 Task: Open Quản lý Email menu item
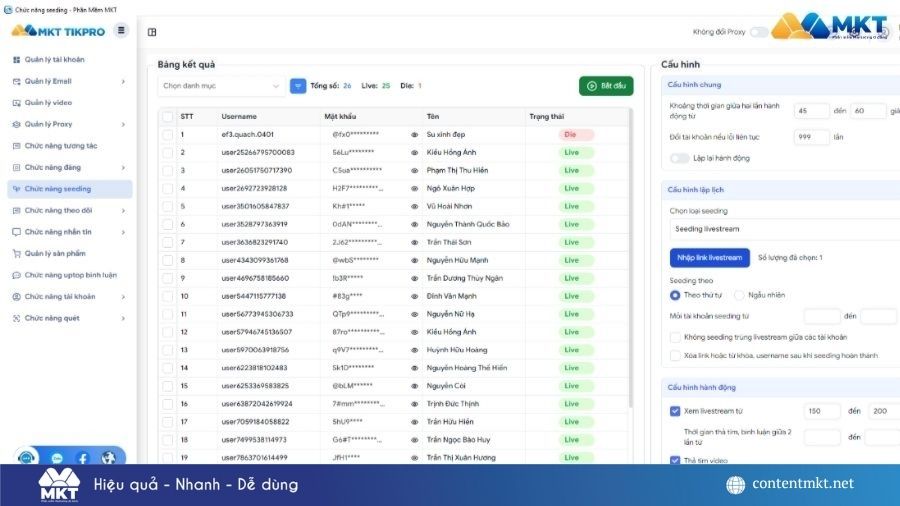click(69, 81)
